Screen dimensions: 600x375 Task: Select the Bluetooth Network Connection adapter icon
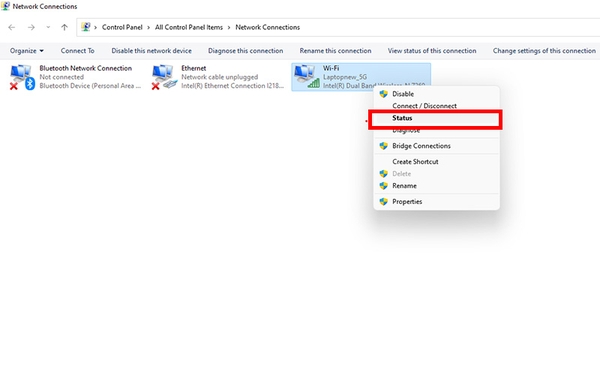pyautogui.click(x=22, y=77)
